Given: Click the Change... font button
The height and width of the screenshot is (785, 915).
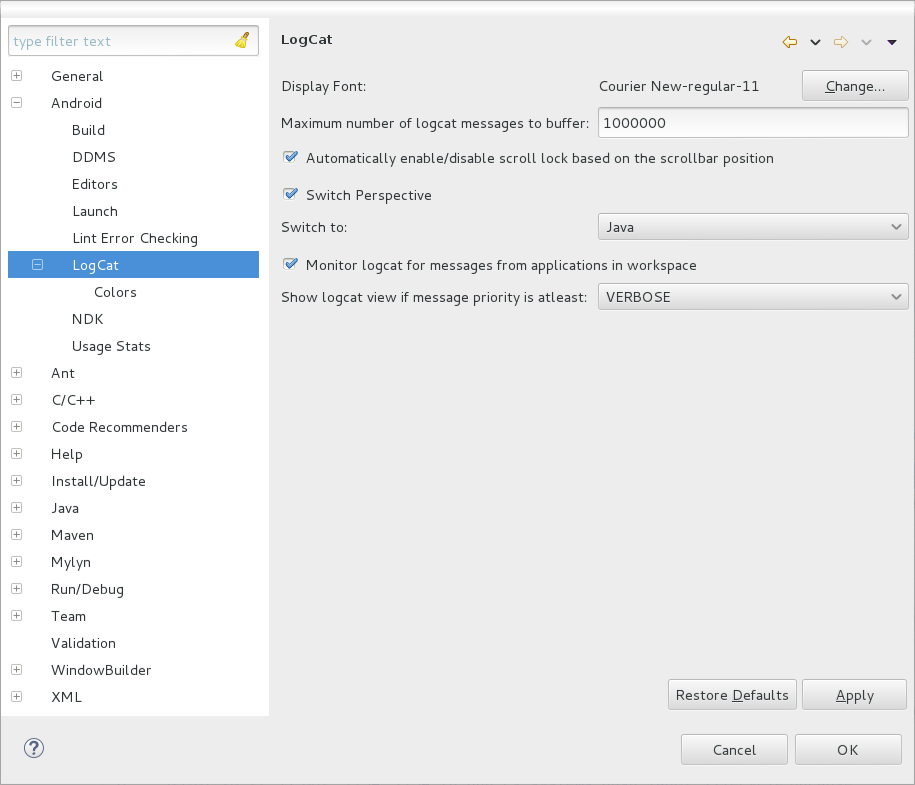Looking at the screenshot, I should [855, 86].
